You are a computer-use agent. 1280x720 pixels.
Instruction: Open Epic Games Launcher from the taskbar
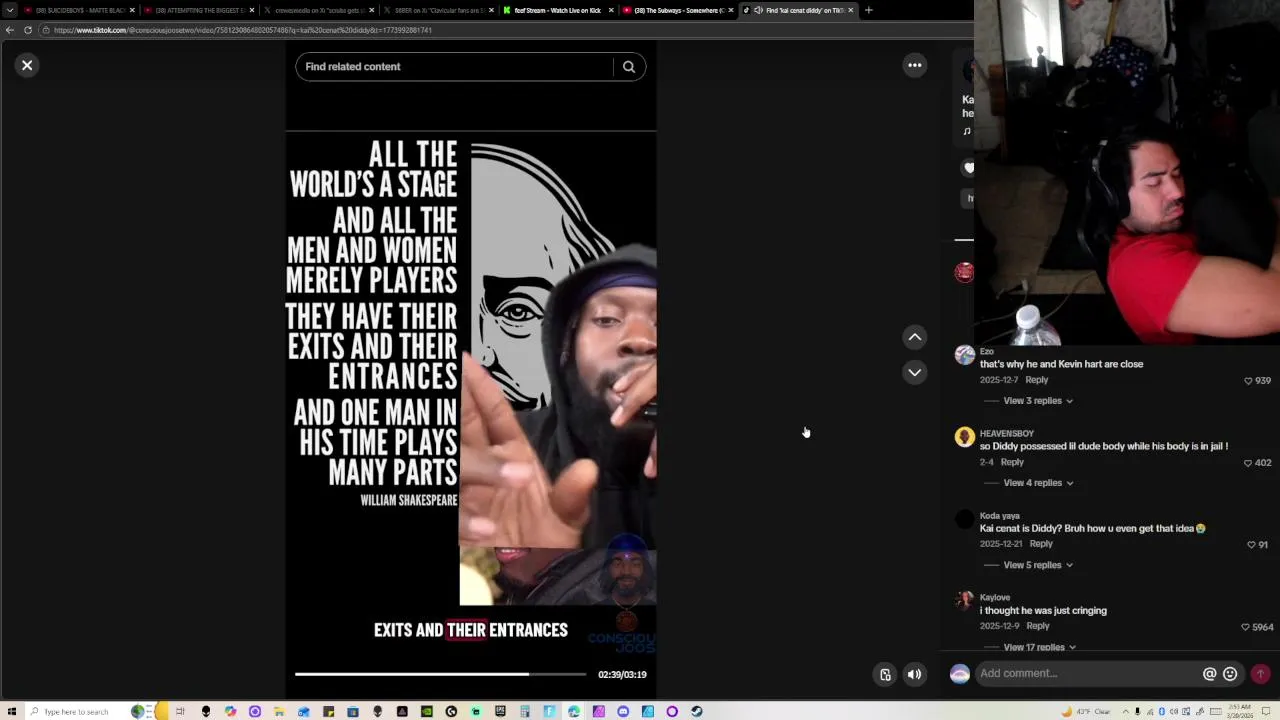(x=499, y=711)
